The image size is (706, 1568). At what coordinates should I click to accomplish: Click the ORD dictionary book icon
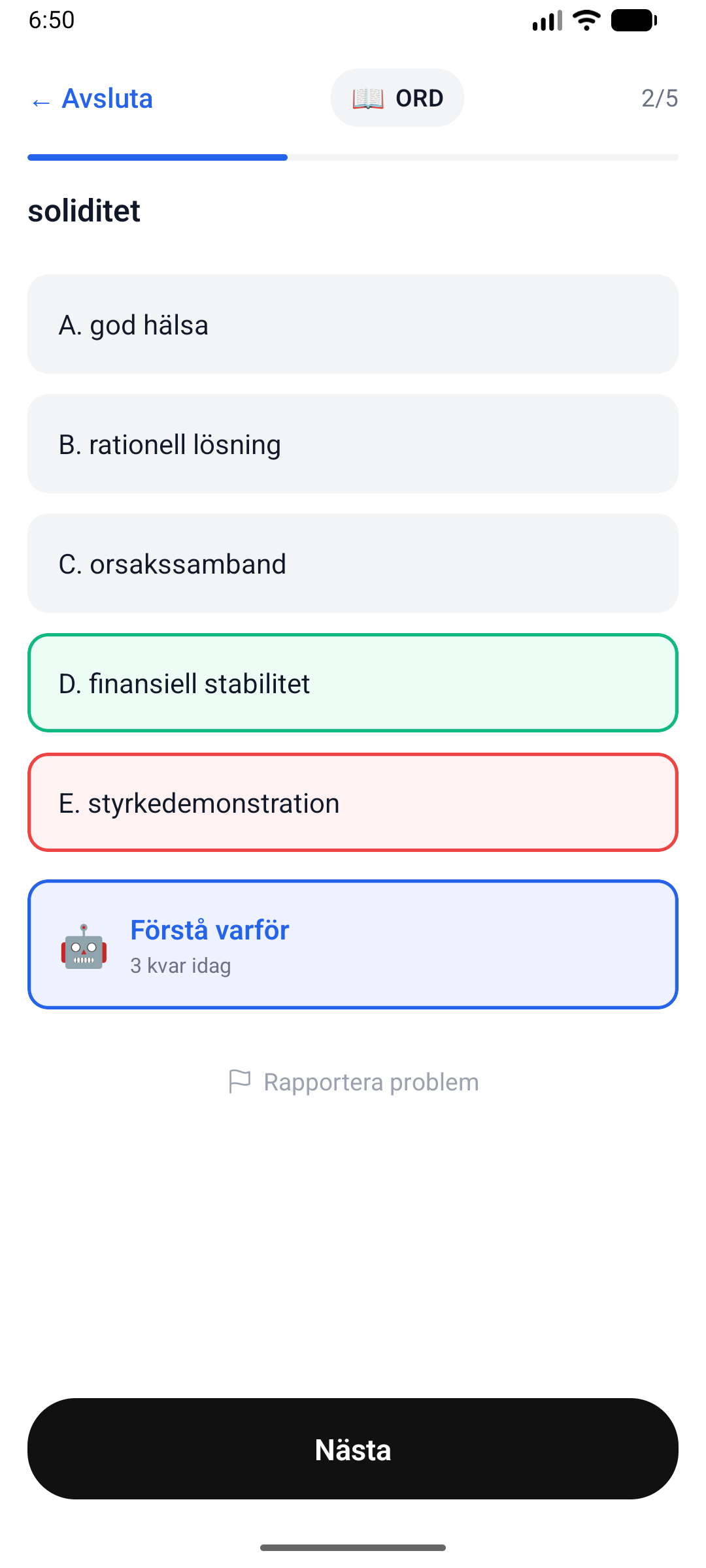(x=368, y=99)
